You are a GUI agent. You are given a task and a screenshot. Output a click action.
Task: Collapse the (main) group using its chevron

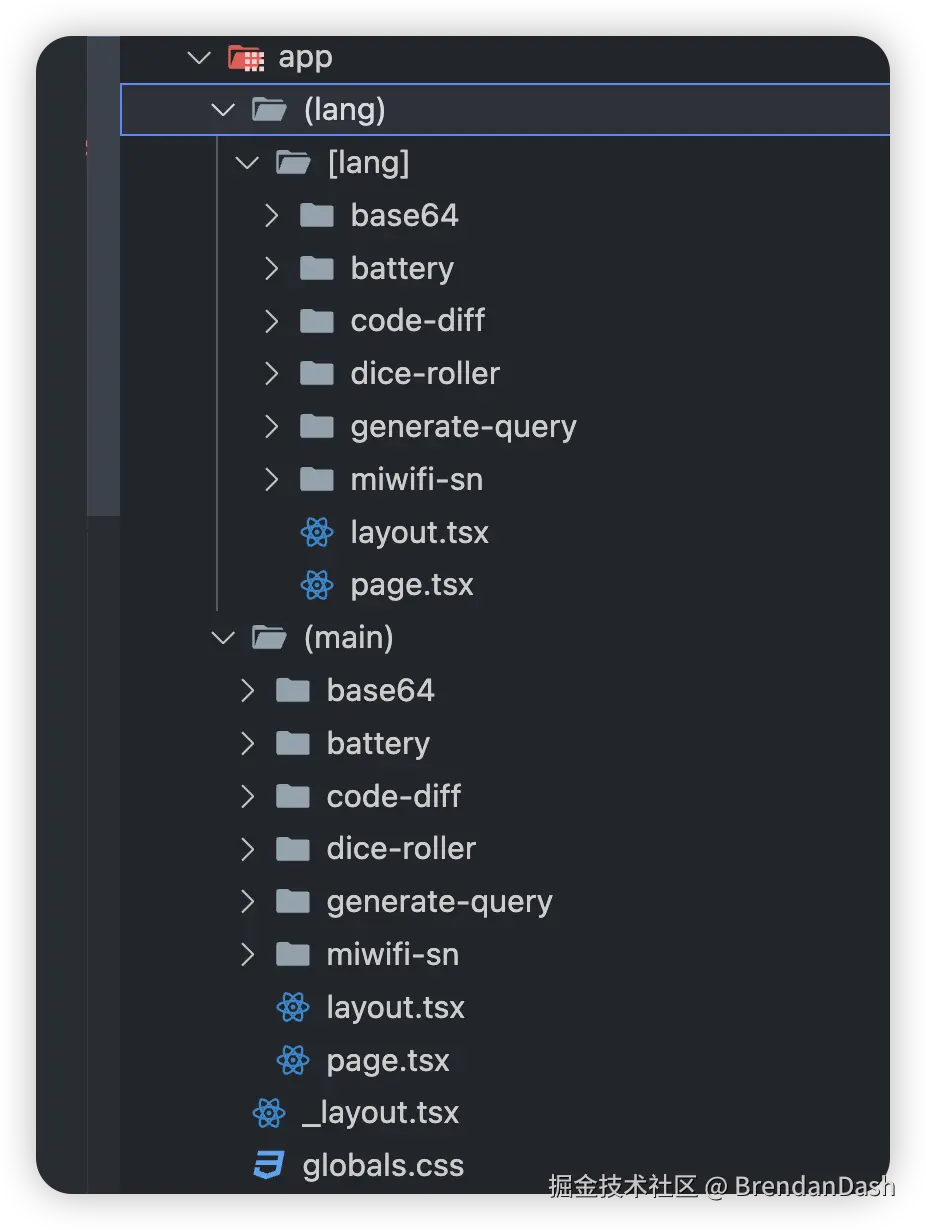point(224,638)
